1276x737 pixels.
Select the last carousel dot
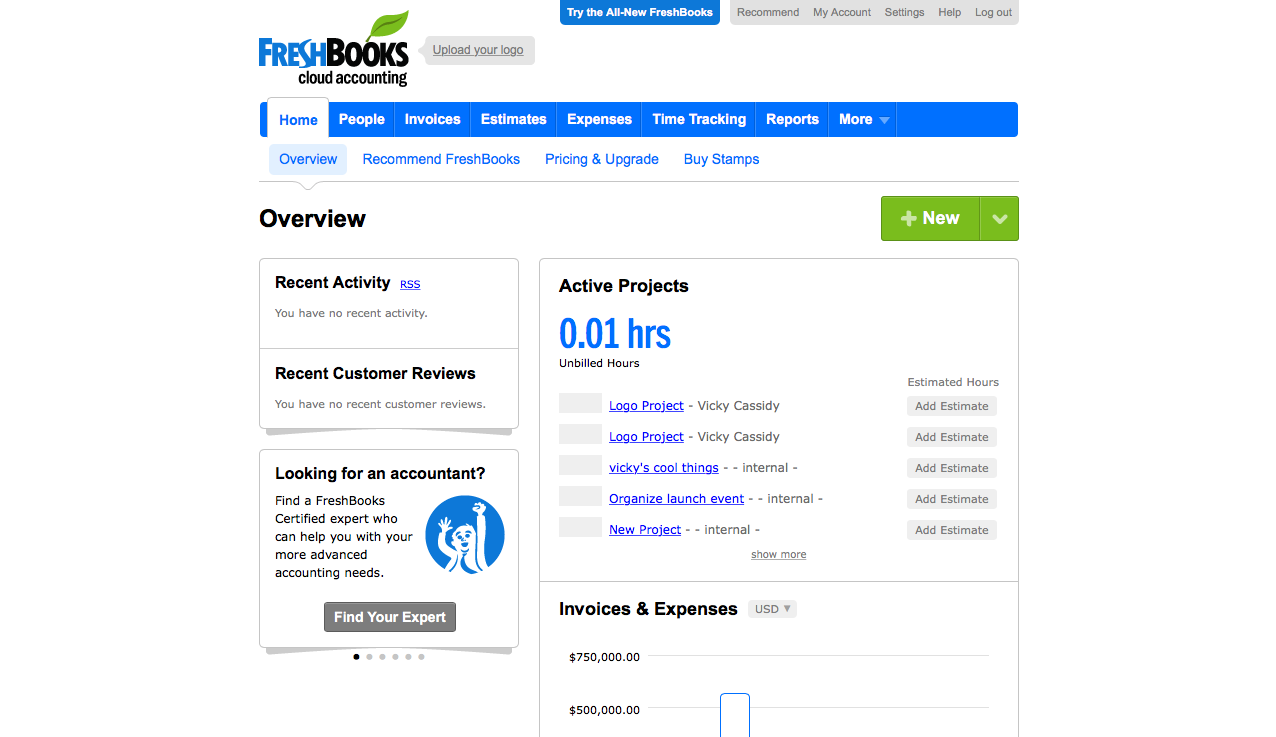click(421, 657)
